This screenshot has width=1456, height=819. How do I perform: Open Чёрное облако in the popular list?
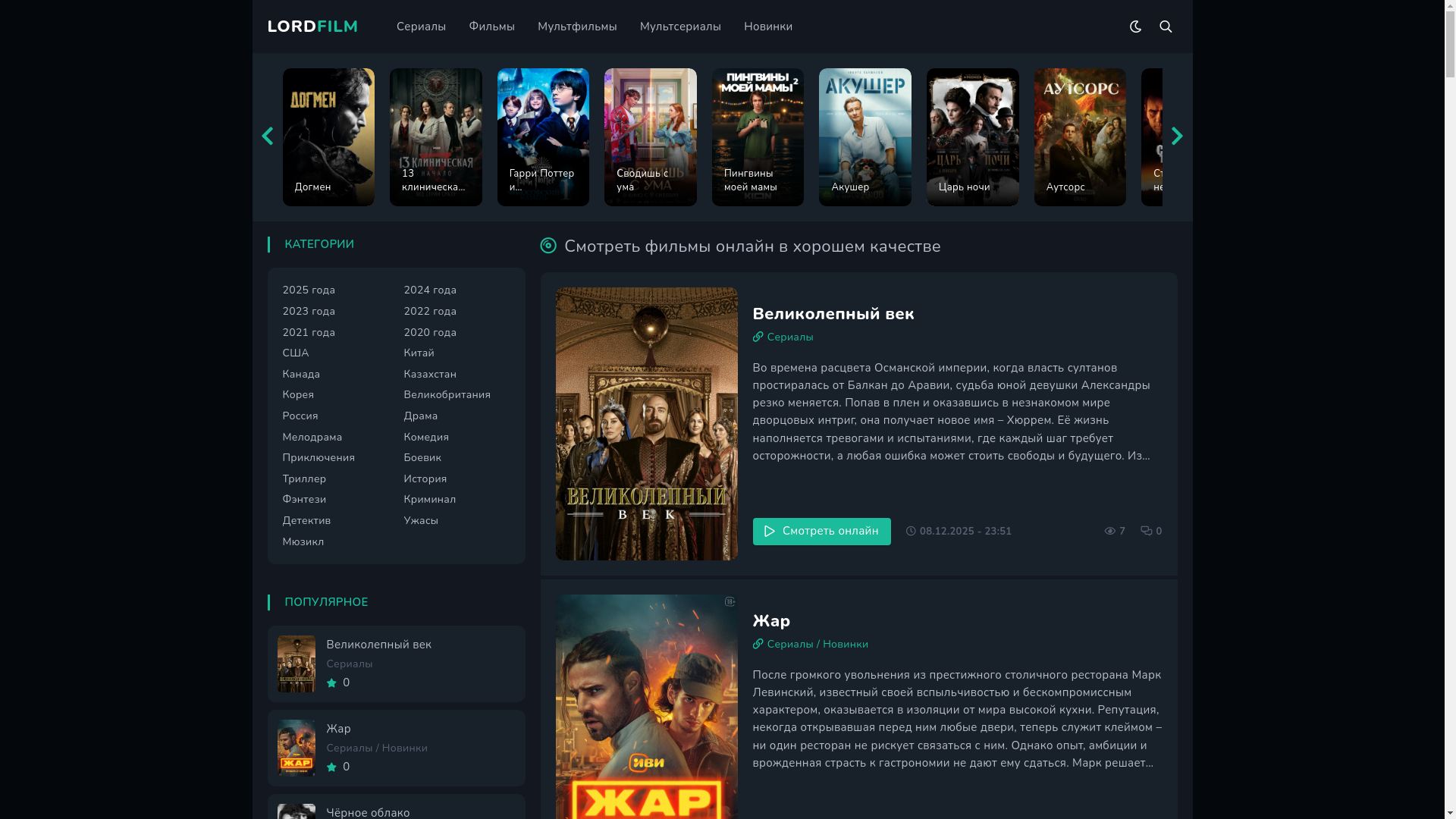(368, 812)
